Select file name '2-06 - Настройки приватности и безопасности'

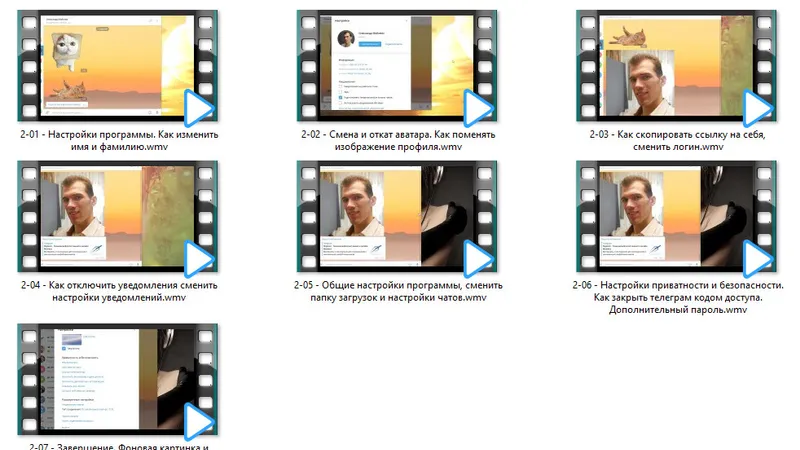678,297
